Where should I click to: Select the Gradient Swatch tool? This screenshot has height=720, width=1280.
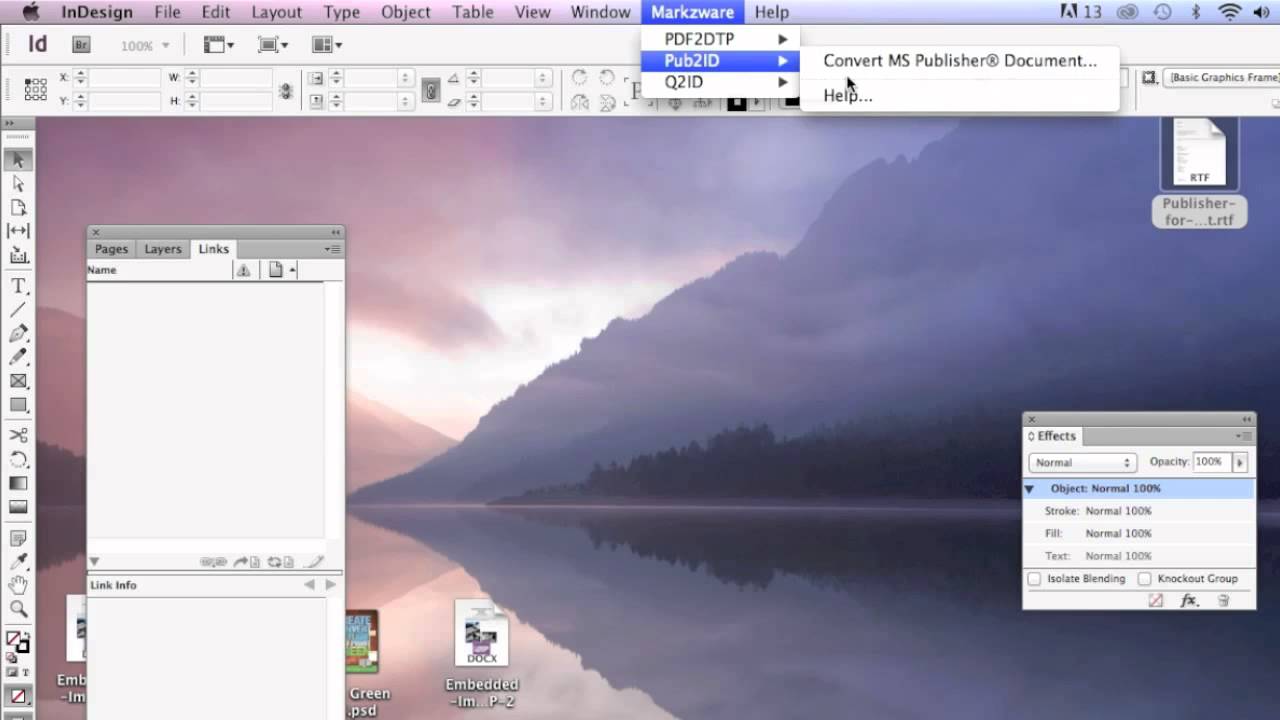[x=18, y=484]
